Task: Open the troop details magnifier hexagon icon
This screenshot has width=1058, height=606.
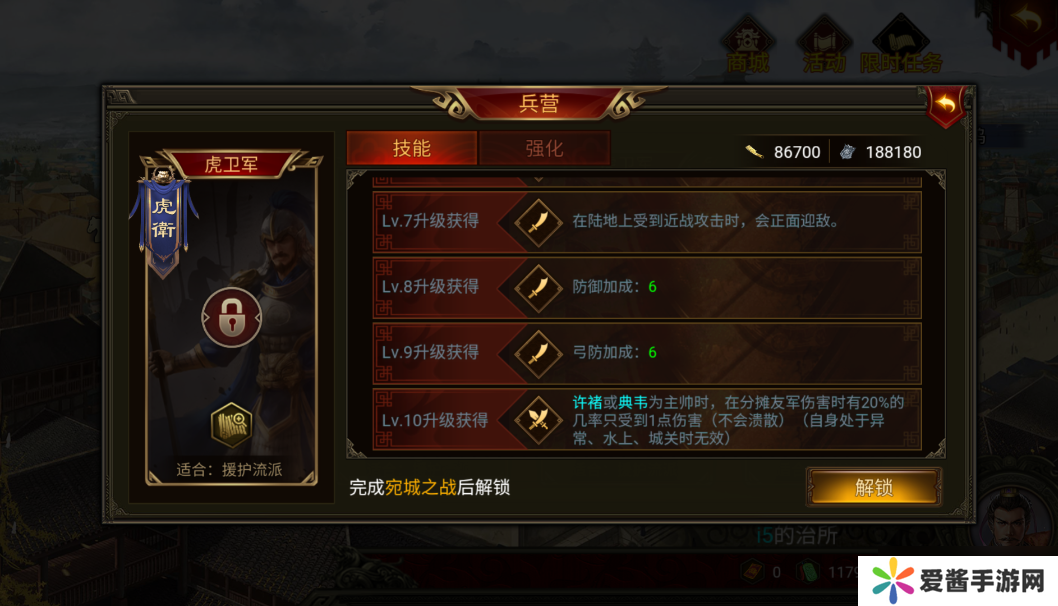Action: click(x=231, y=425)
